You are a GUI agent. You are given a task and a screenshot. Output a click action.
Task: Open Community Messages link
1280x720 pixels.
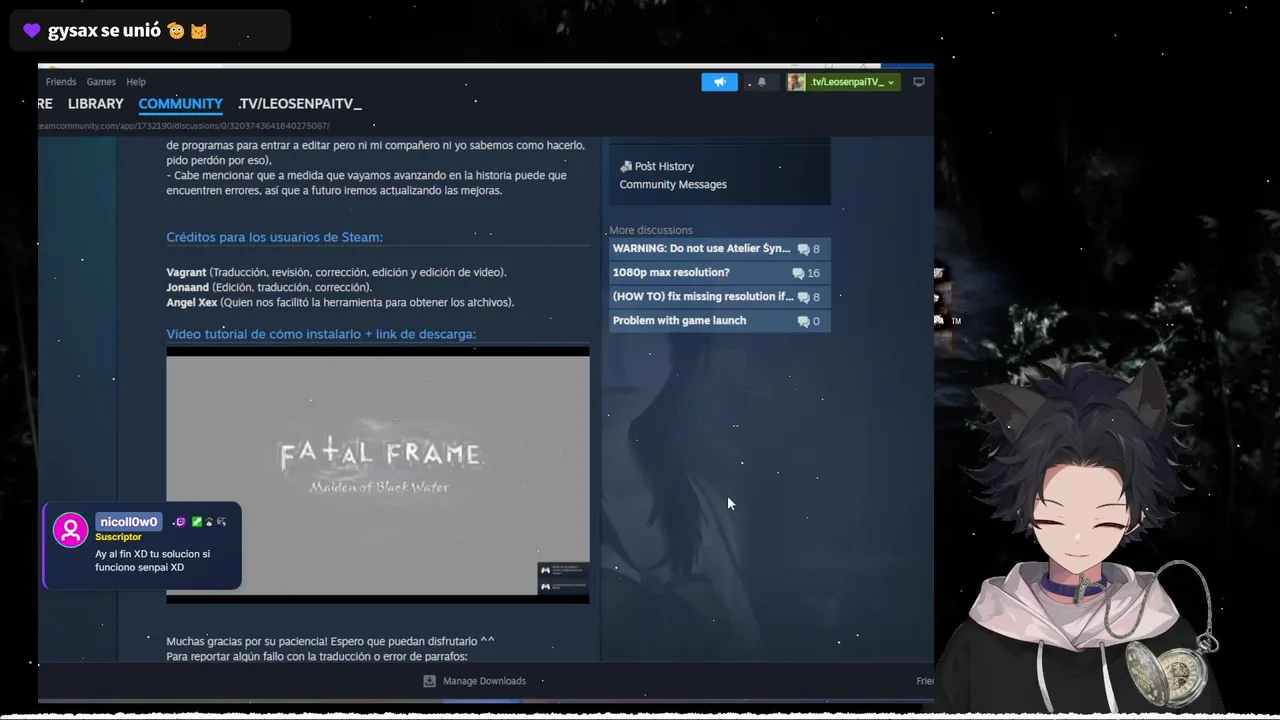tap(673, 184)
